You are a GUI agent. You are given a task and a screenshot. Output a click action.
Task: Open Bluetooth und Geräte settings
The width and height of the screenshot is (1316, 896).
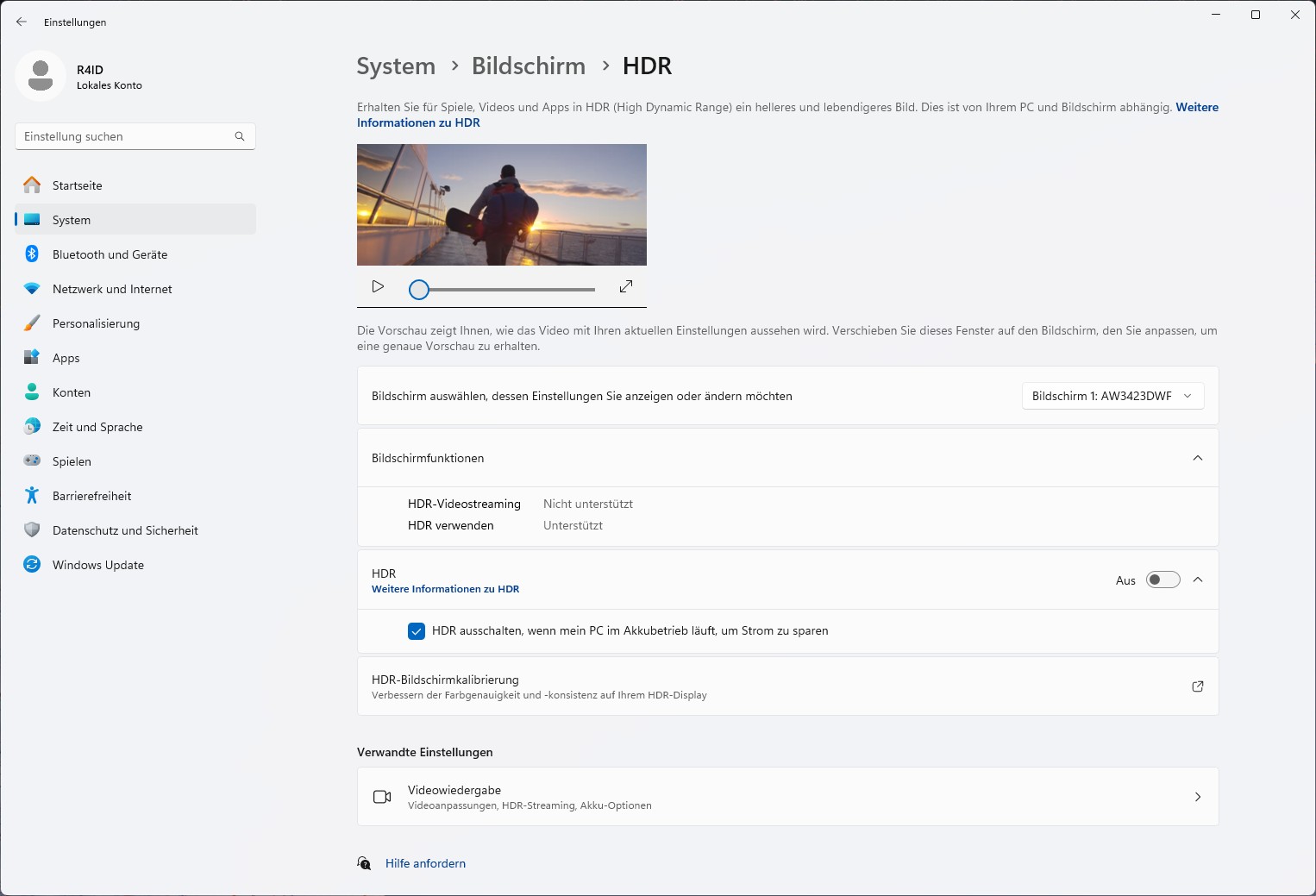(x=110, y=254)
